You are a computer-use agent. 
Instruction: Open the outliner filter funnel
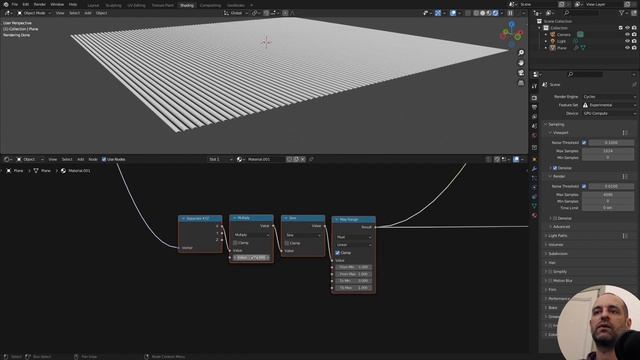622,13
